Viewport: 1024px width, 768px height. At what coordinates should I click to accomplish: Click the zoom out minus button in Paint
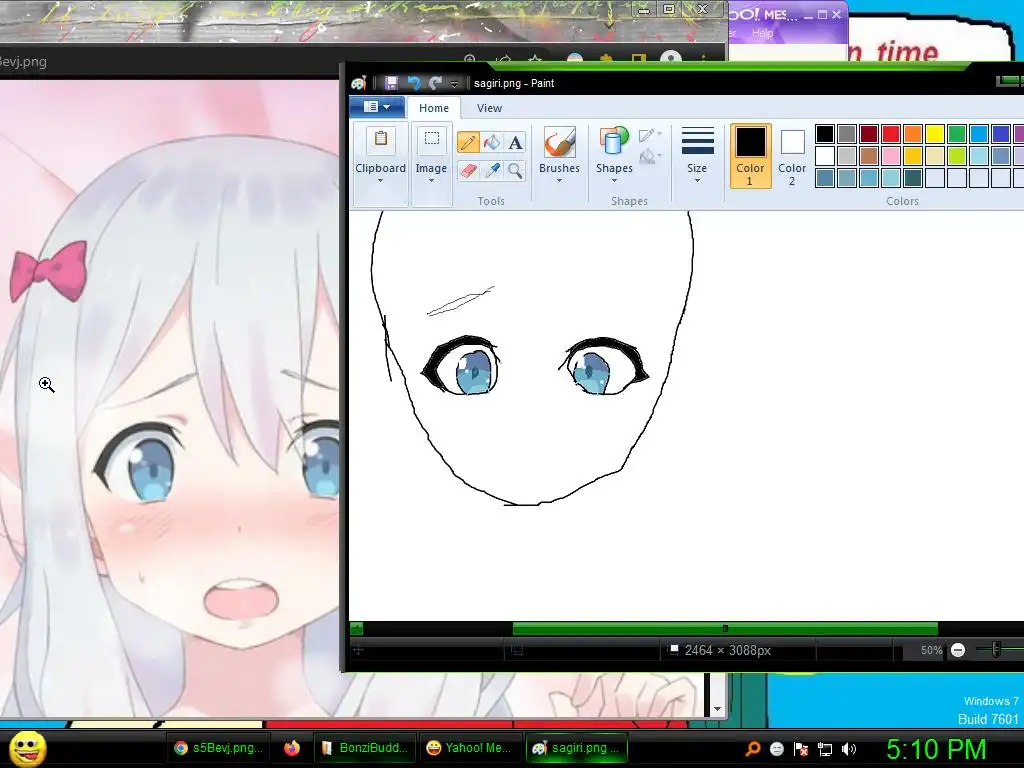click(957, 650)
